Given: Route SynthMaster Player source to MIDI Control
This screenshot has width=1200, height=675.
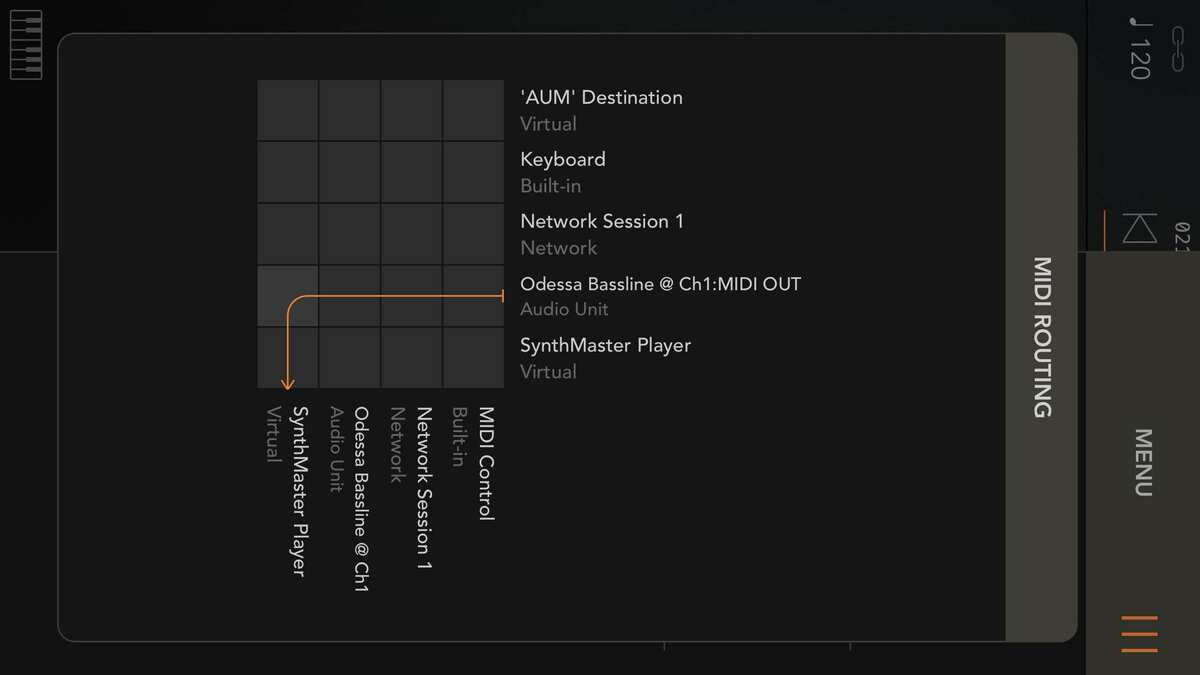Looking at the screenshot, I should click(474, 358).
